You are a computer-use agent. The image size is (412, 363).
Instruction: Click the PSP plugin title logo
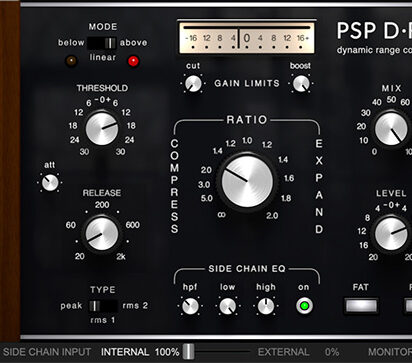[x=374, y=31]
